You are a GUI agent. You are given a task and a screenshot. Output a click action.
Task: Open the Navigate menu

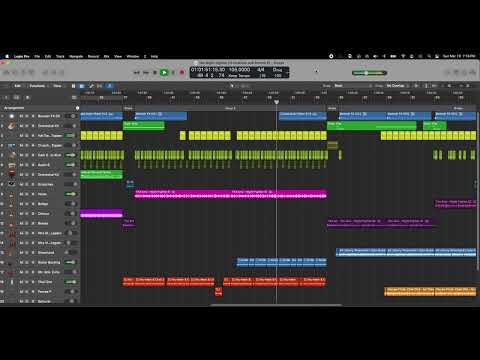76,56
